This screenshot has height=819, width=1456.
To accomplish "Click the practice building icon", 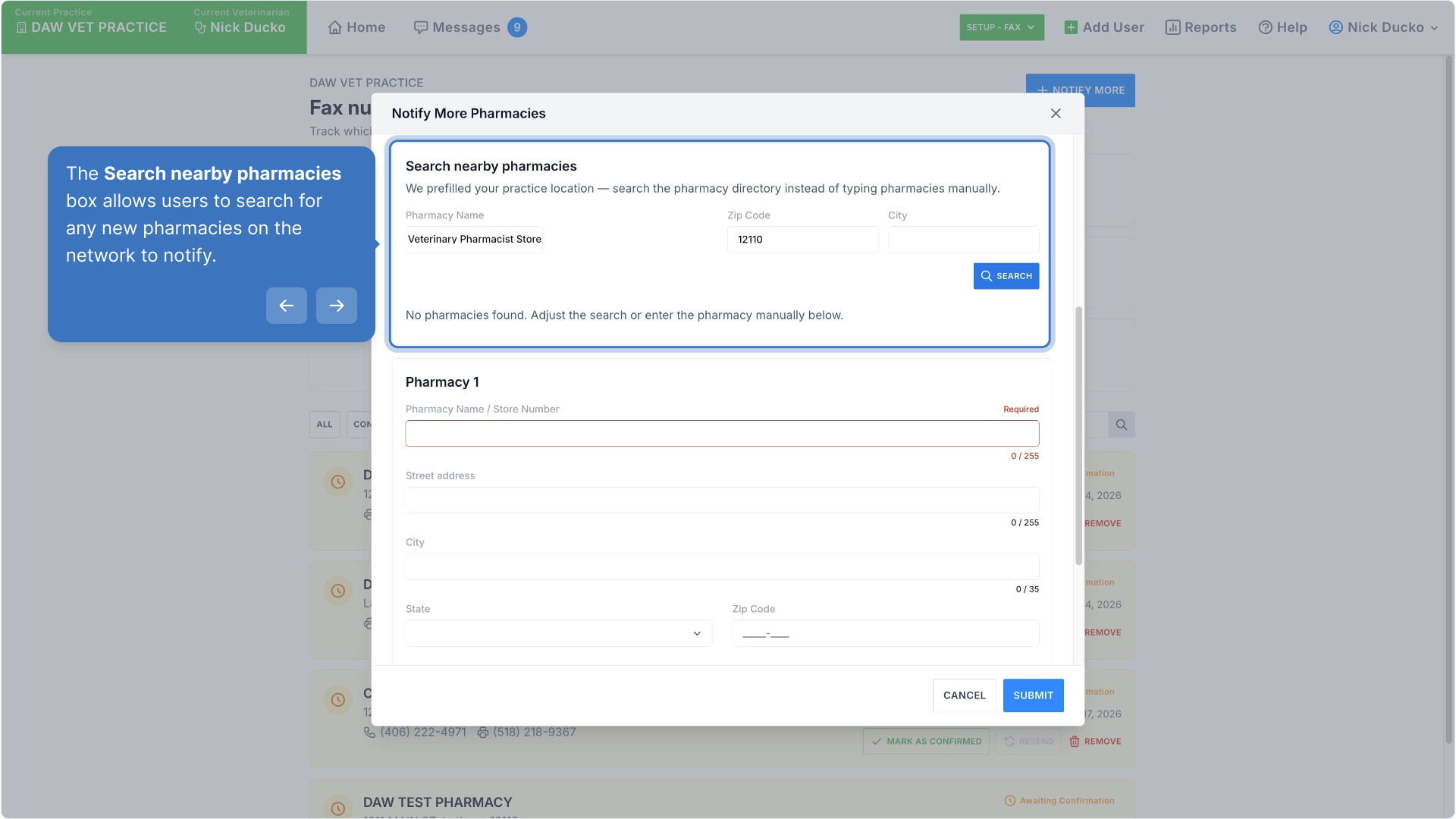I will (21, 27).
